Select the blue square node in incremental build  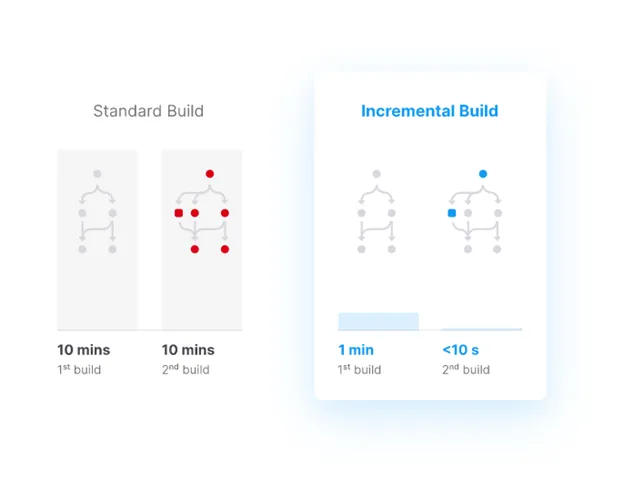pyautogui.click(x=452, y=213)
